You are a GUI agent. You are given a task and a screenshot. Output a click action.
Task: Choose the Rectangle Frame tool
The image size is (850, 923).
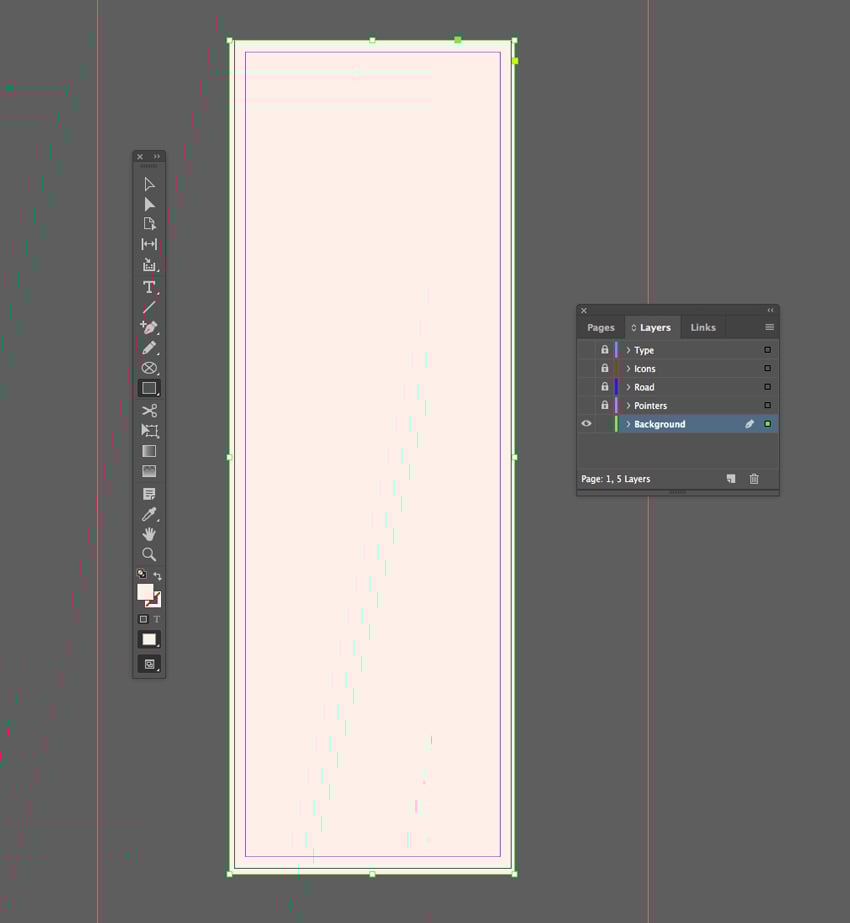148,368
